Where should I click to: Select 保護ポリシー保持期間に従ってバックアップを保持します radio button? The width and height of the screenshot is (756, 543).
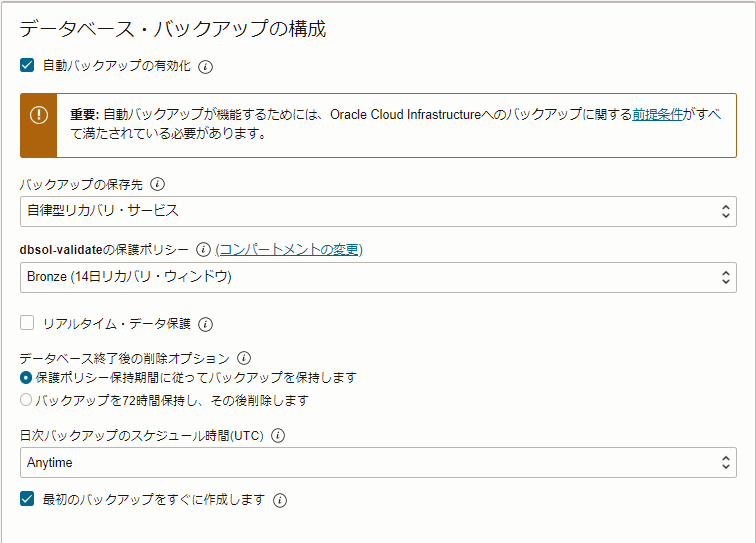click(x=26, y=378)
